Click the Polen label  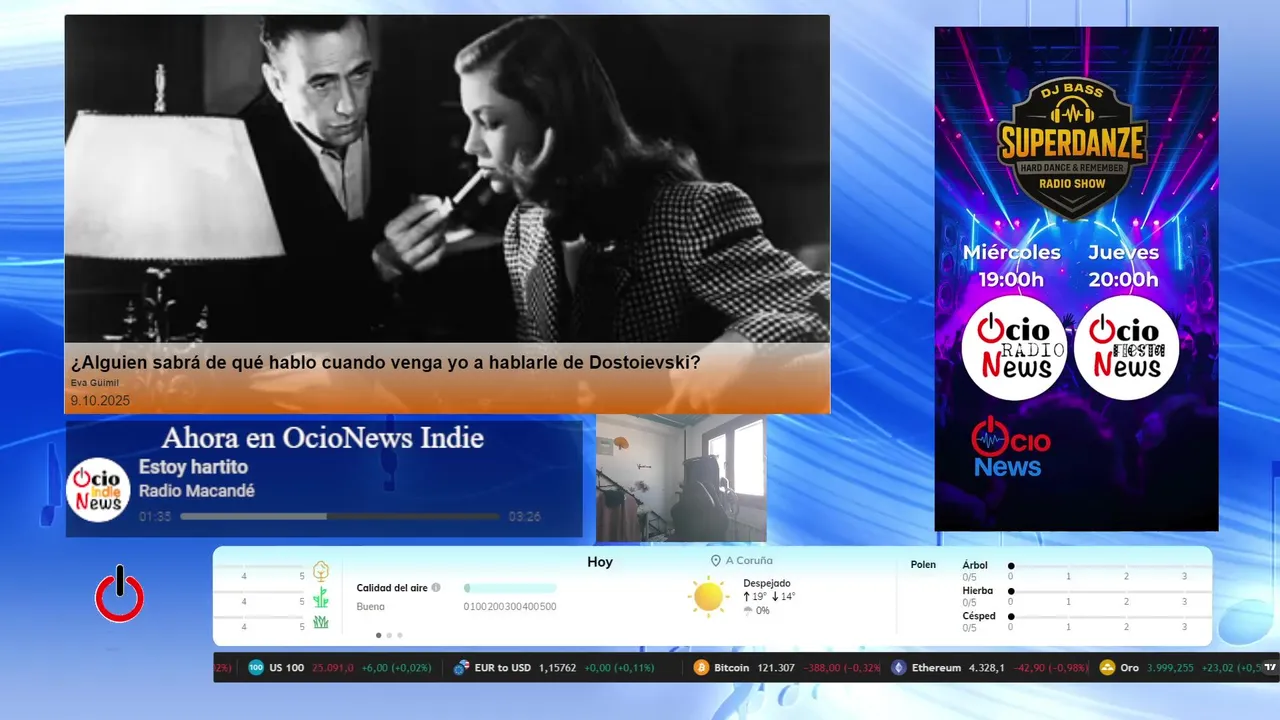point(923,565)
